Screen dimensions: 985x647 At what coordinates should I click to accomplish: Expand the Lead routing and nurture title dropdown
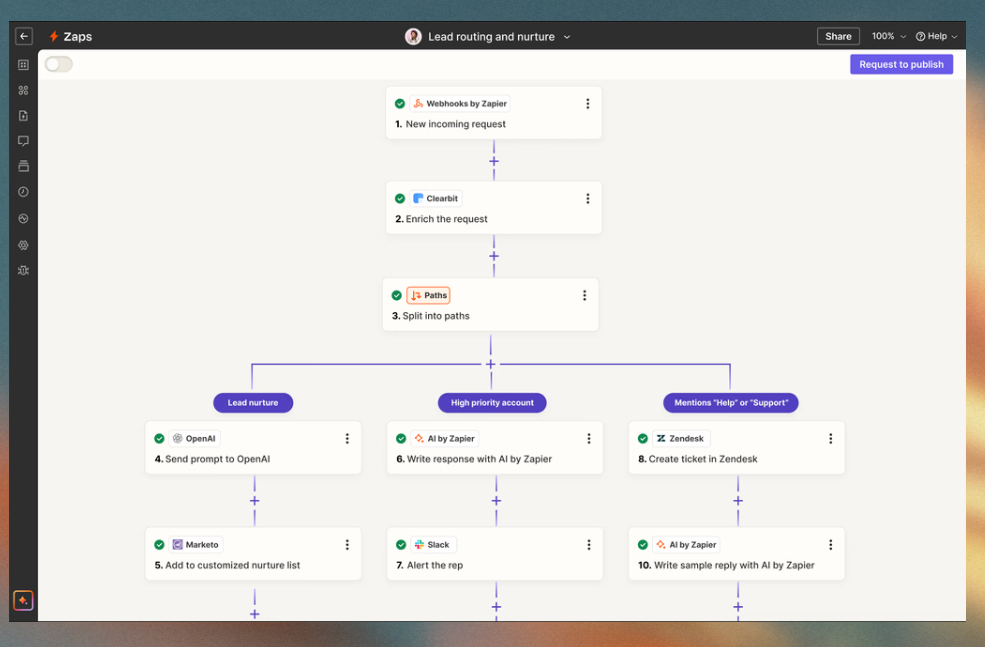[x=567, y=37]
